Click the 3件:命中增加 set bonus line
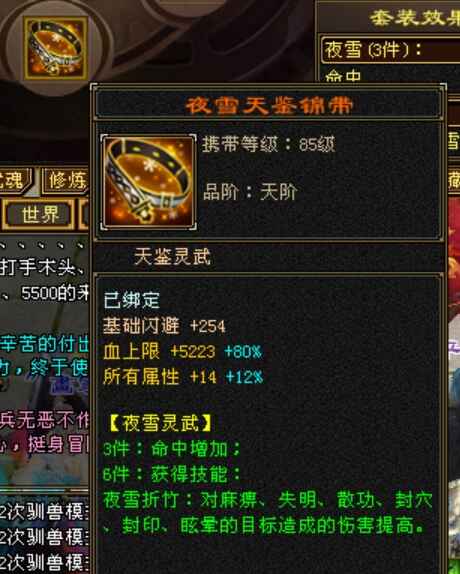 click(x=172, y=449)
